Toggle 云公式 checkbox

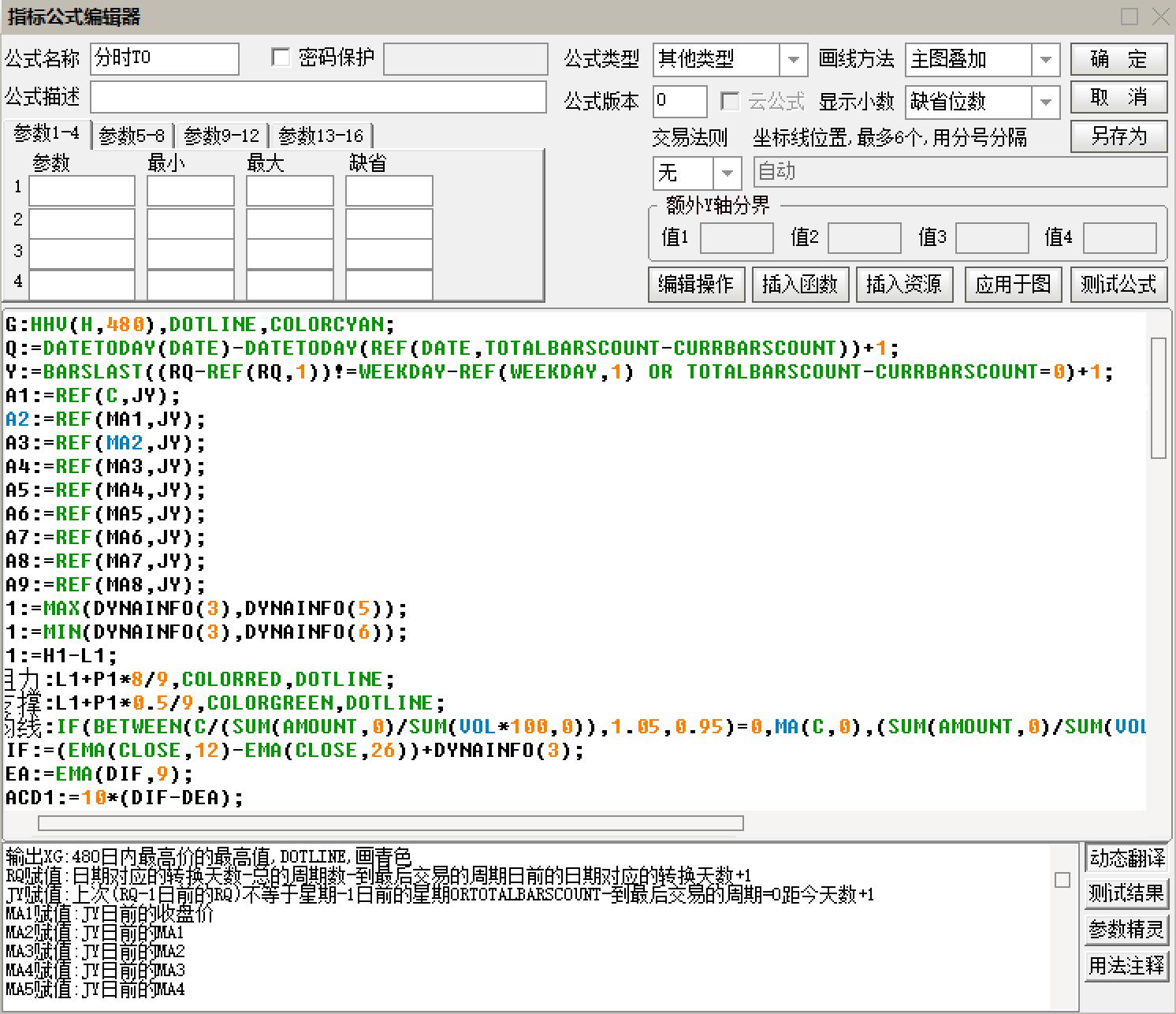click(x=730, y=102)
